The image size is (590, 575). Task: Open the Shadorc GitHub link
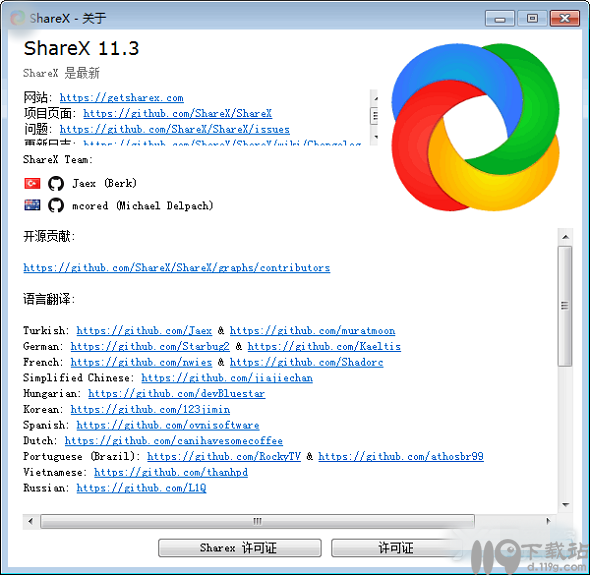click(306, 362)
